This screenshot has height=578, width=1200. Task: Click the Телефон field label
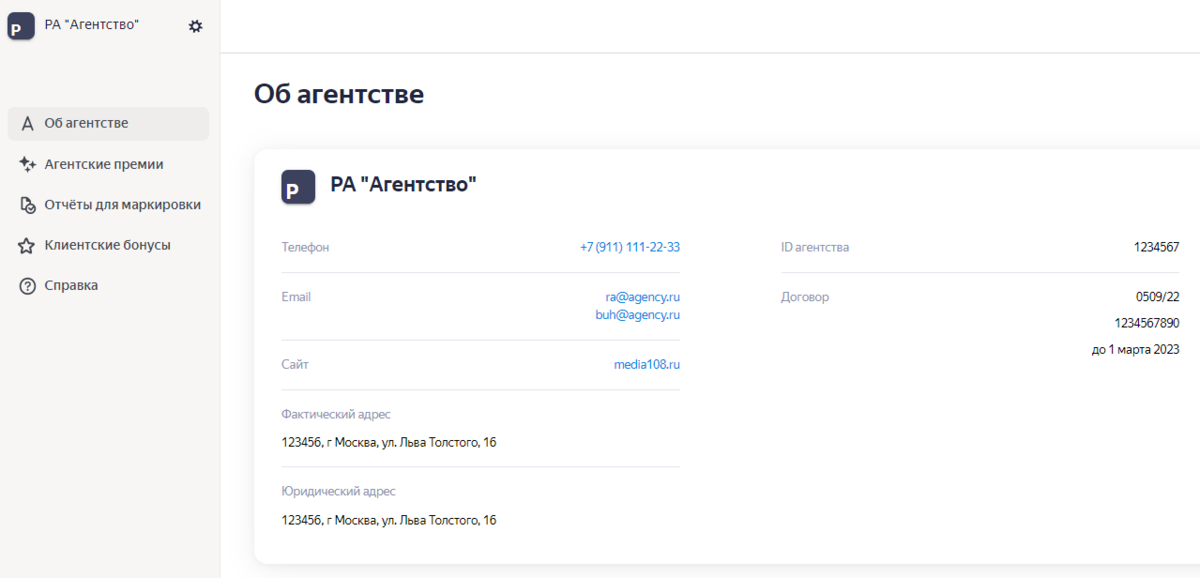[305, 247]
